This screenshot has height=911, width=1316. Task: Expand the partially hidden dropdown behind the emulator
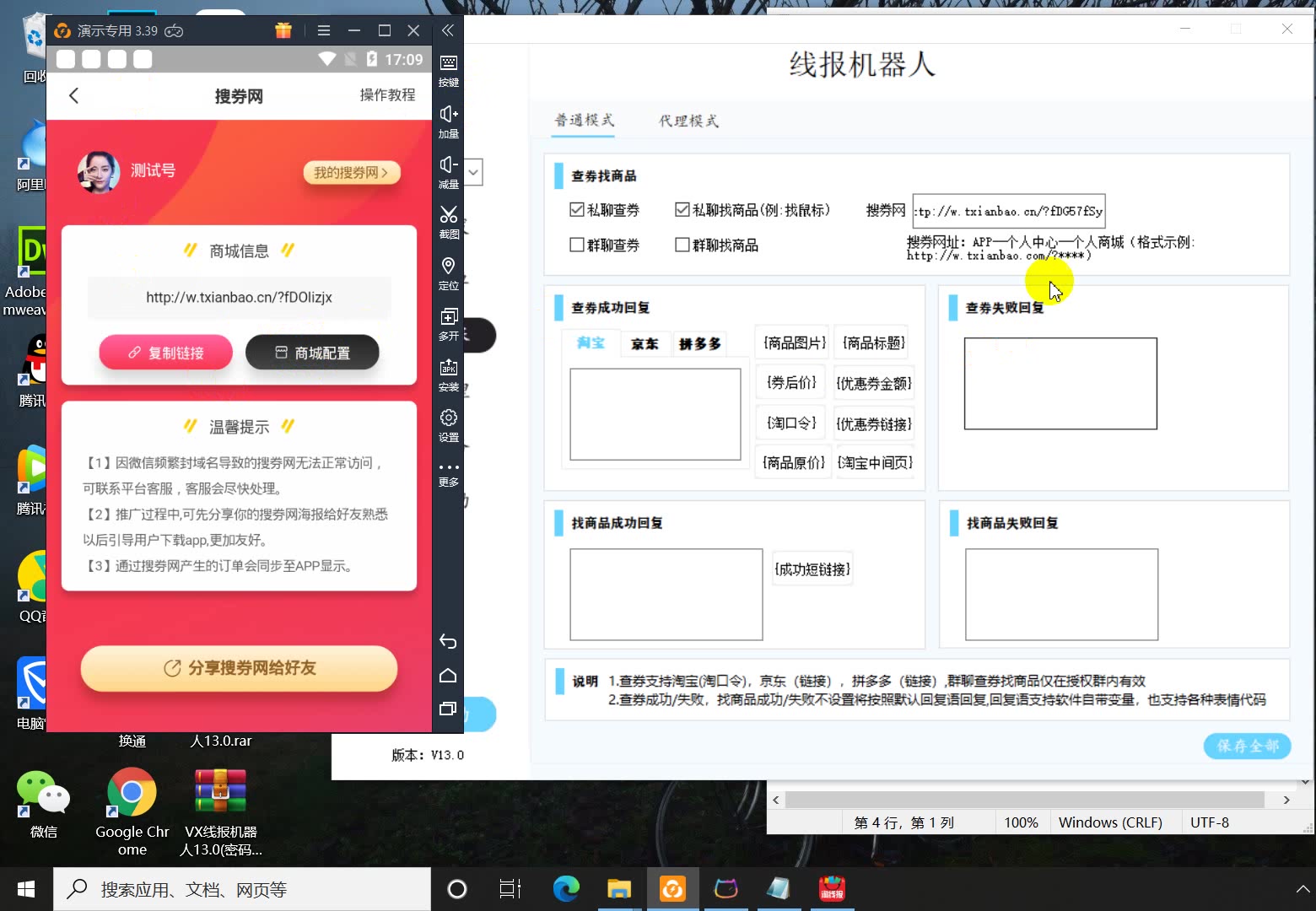point(473,172)
